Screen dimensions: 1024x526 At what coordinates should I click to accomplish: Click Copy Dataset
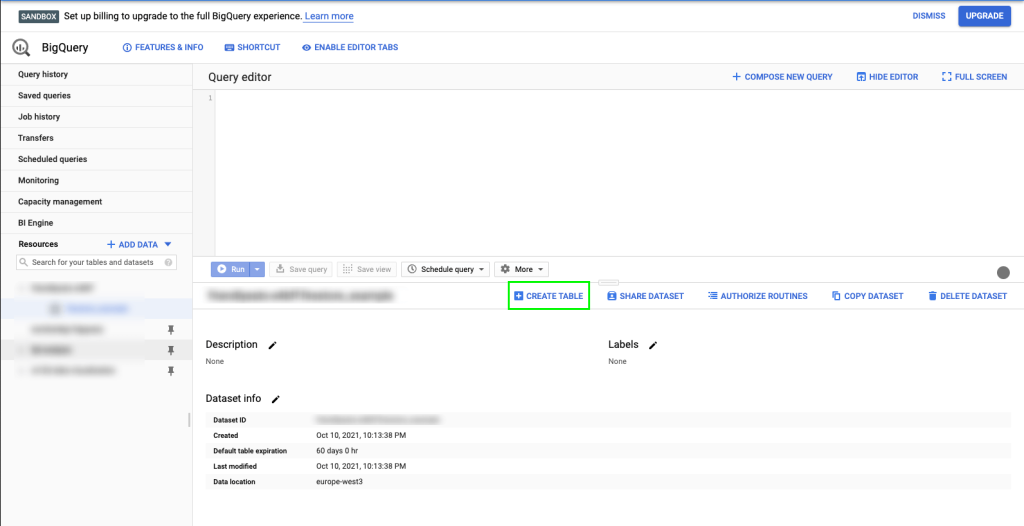867,296
